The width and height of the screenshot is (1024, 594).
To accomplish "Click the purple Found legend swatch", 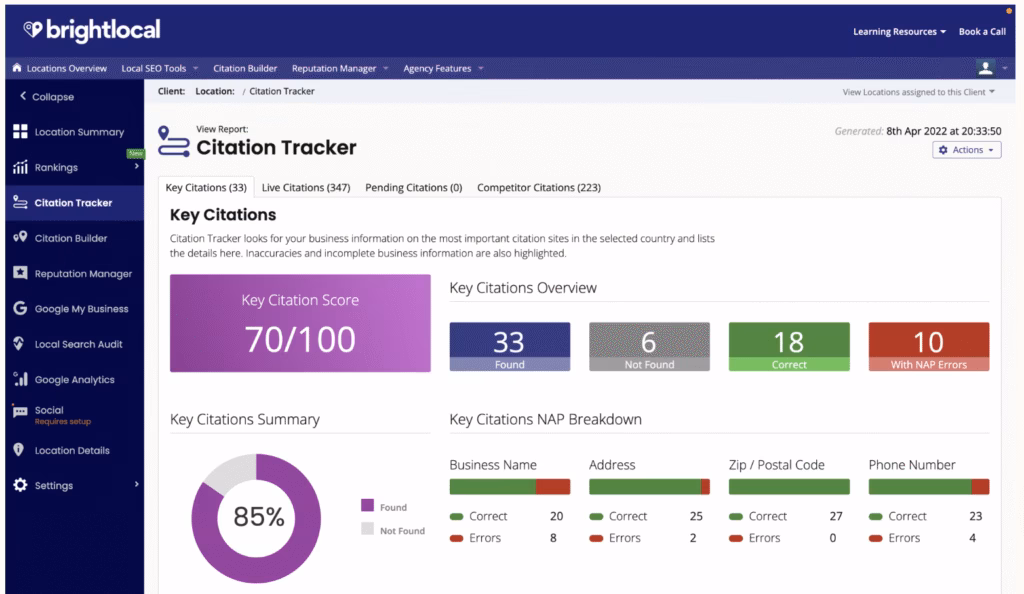I will pyautogui.click(x=367, y=506).
